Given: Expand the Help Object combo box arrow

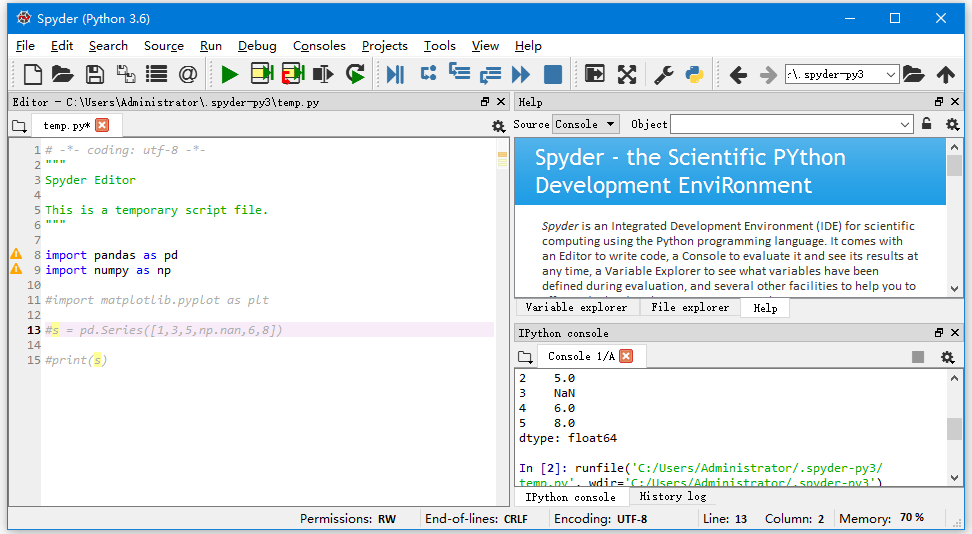Looking at the screenshot, I should [905, 125].
